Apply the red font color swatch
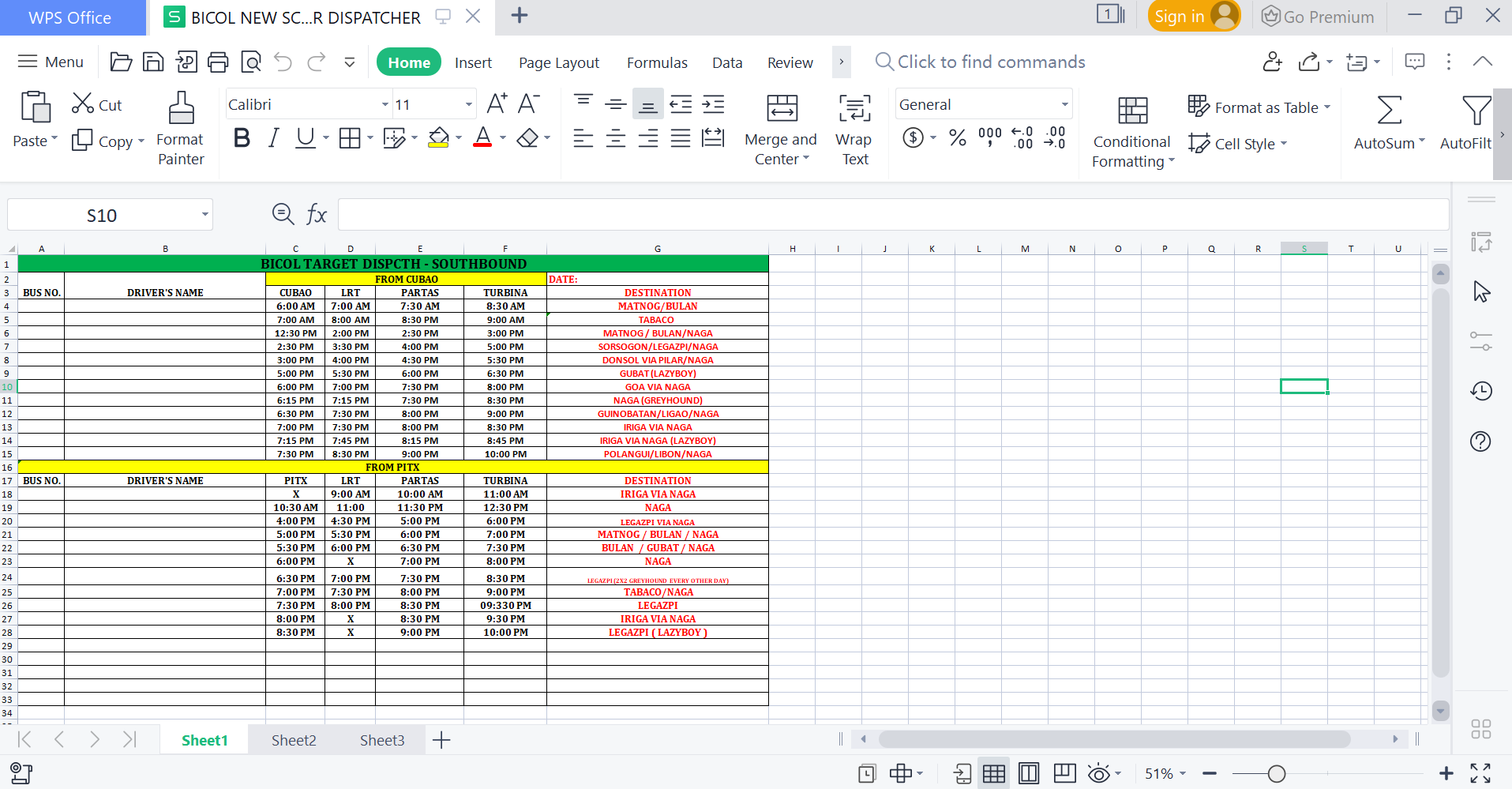Screen dimensions: 1512x789 (482, 139)
